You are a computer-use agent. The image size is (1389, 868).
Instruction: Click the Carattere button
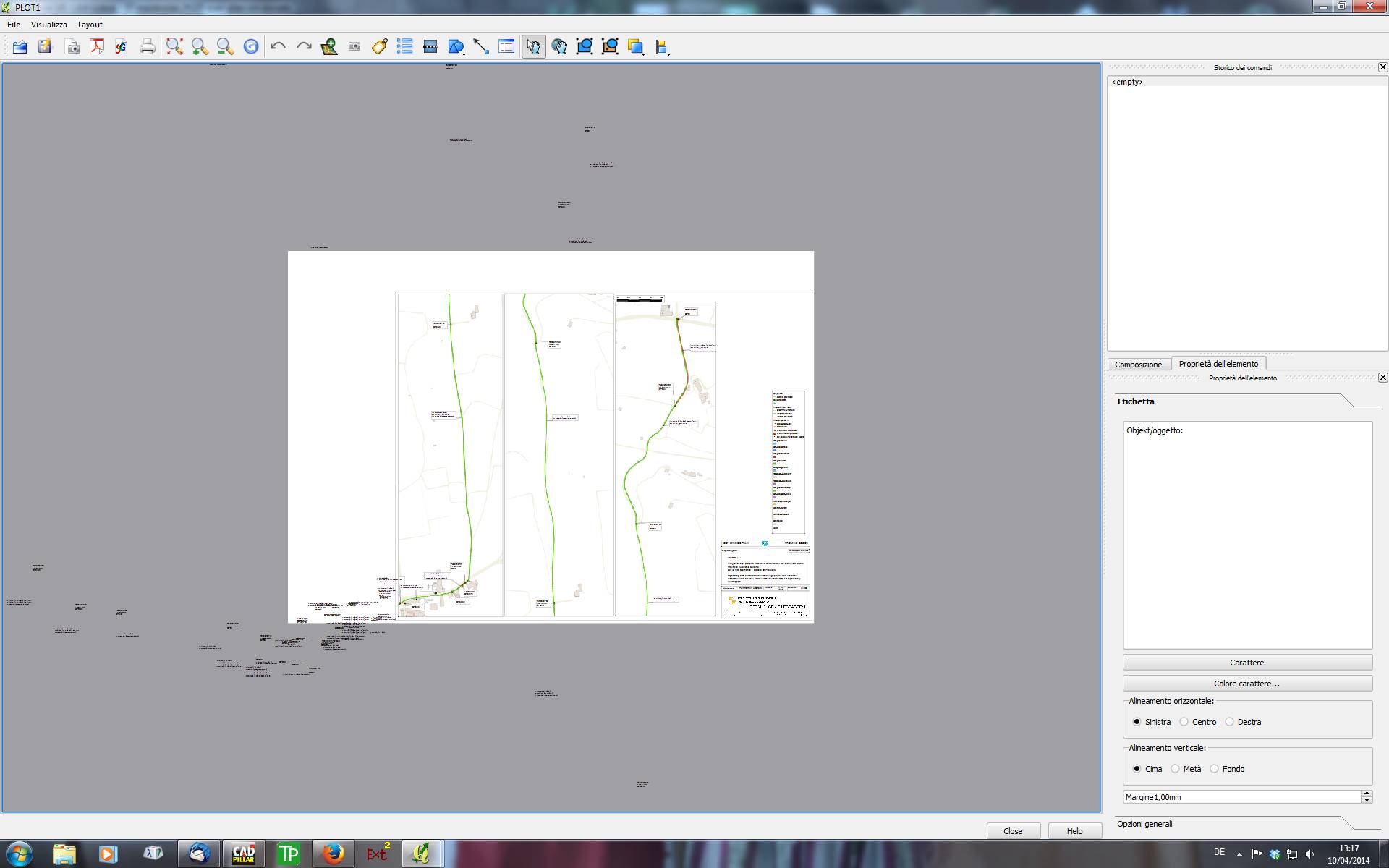coord(1246,663)
